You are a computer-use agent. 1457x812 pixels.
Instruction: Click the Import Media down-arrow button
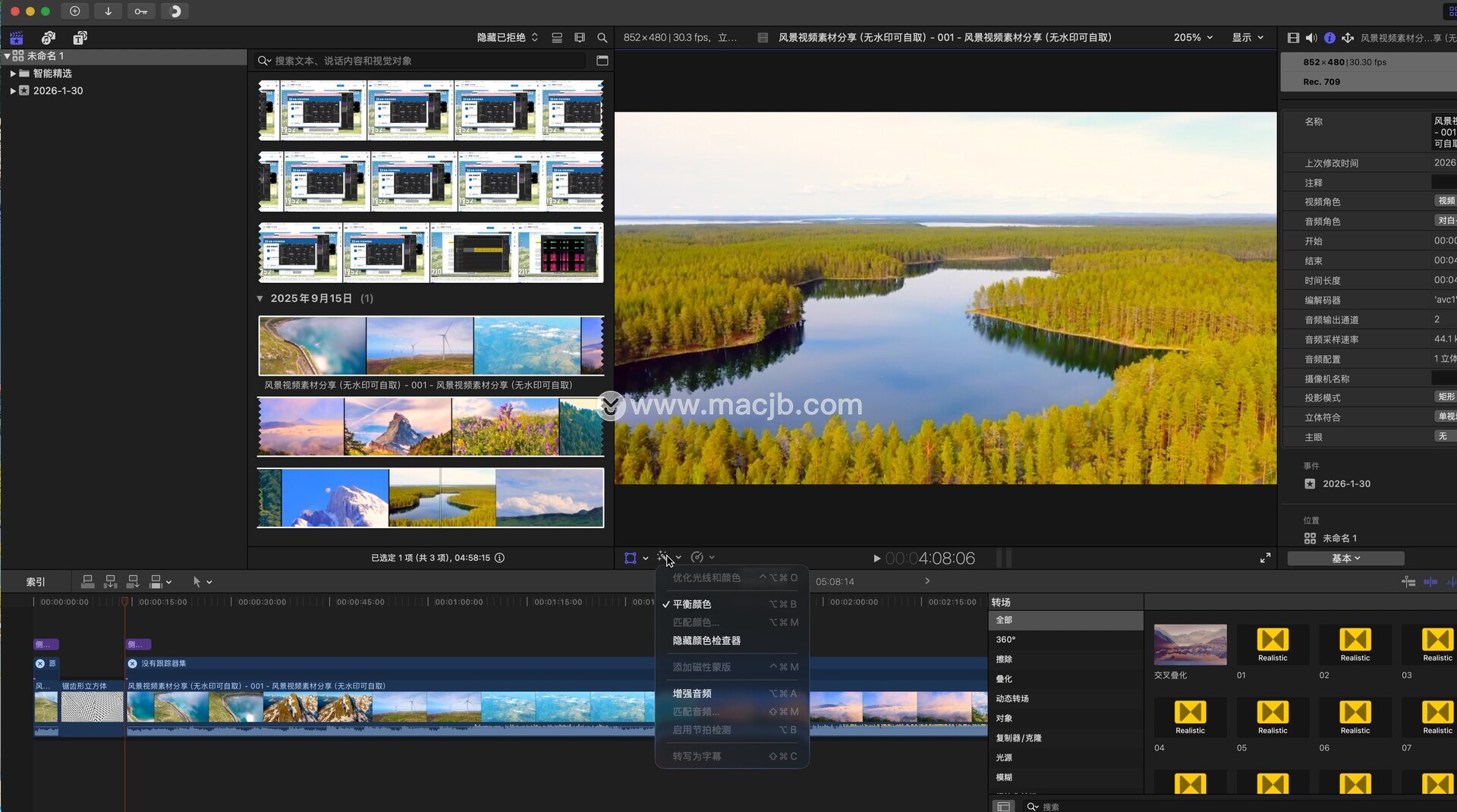(x=108, y=11)
